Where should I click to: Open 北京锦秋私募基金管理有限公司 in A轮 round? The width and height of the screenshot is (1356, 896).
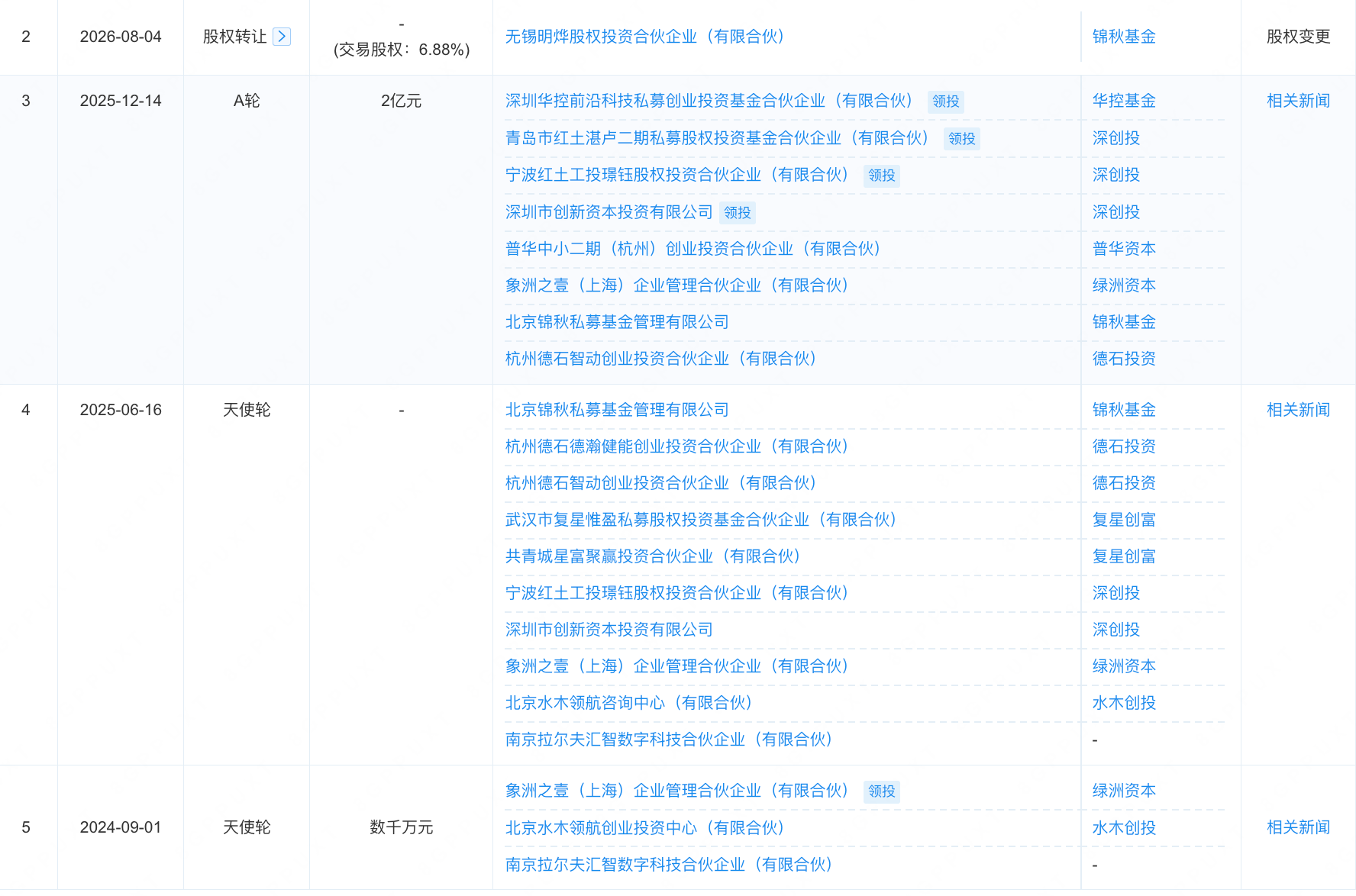[617, 322]
